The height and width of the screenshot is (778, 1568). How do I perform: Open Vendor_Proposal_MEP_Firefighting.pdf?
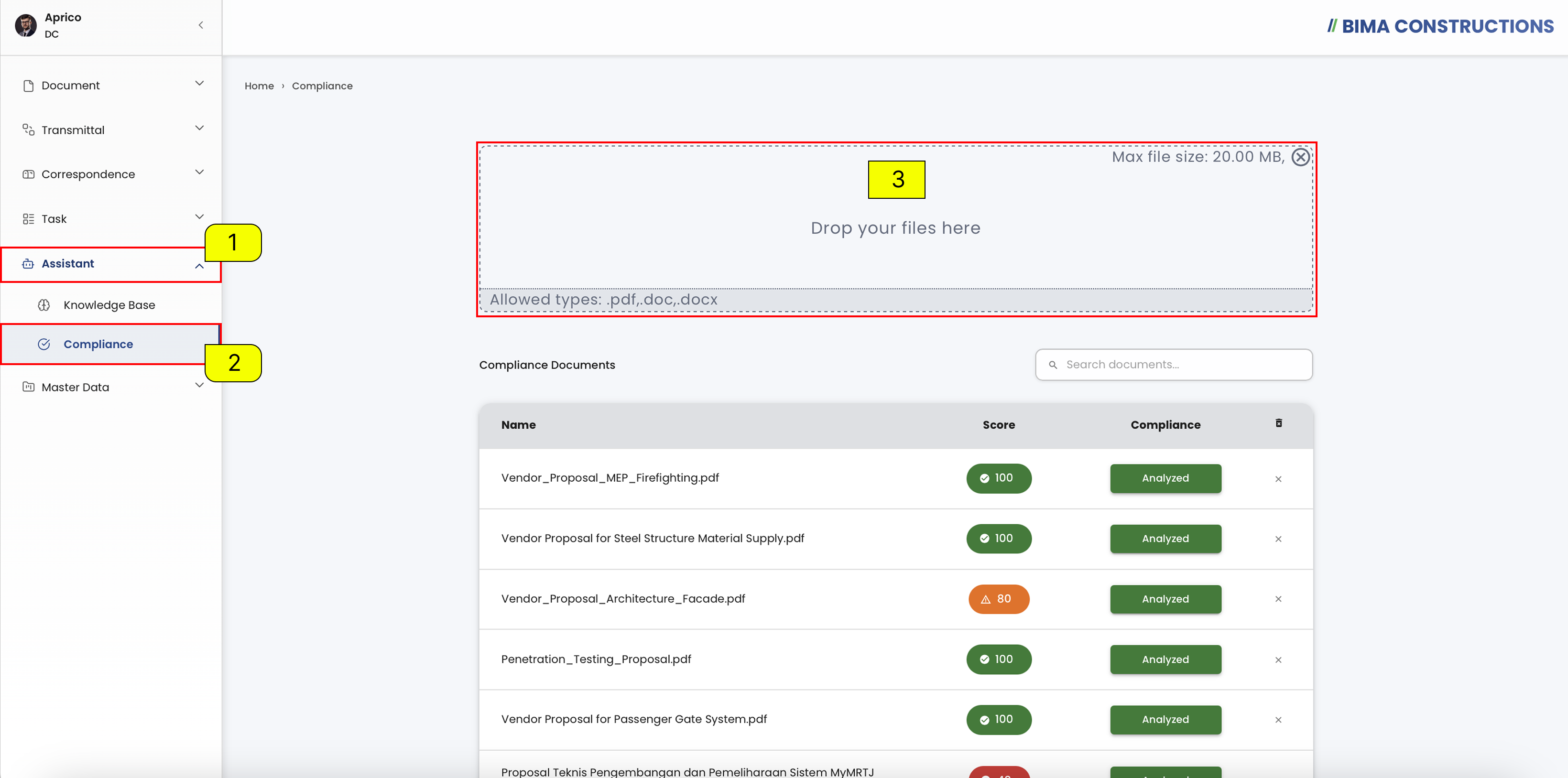610,478
